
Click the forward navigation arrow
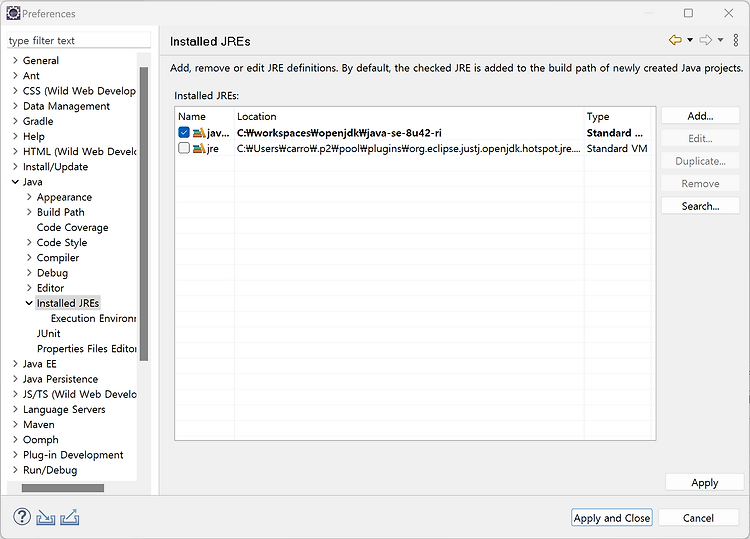point(706,40)
